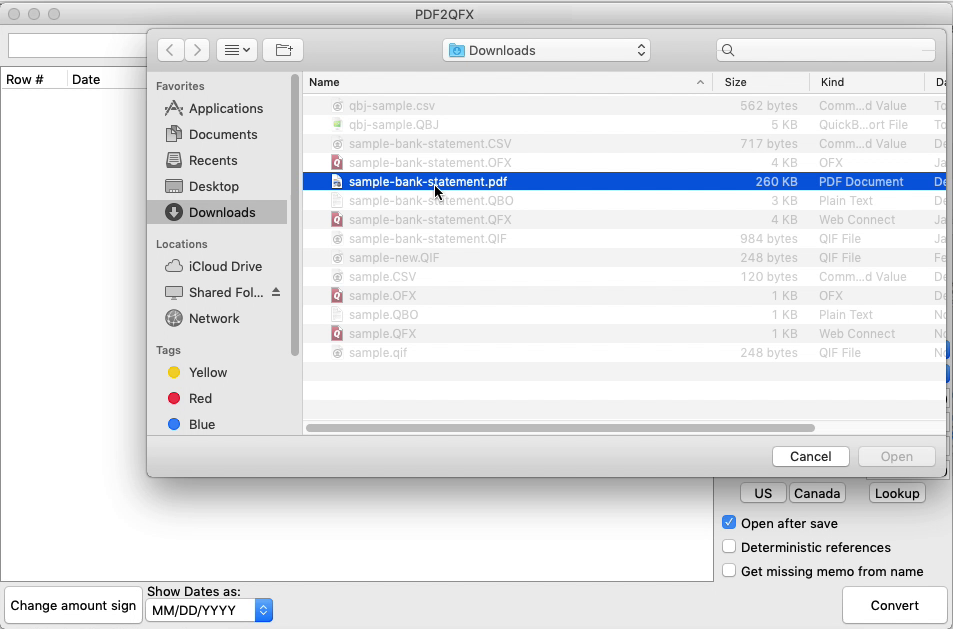953x629 pixels.
Task: Click the Change amount sign button
Action: pyautogui.click(x=73, y=605)
